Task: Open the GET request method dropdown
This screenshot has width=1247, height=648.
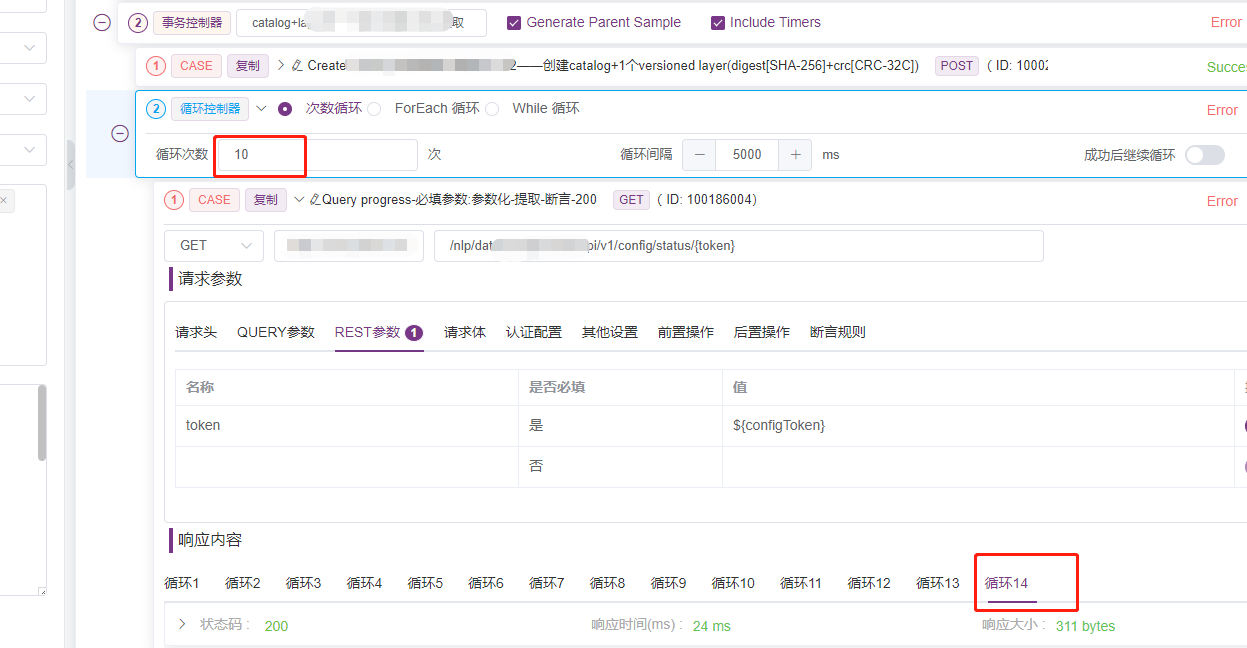Action: pos(213,245)
